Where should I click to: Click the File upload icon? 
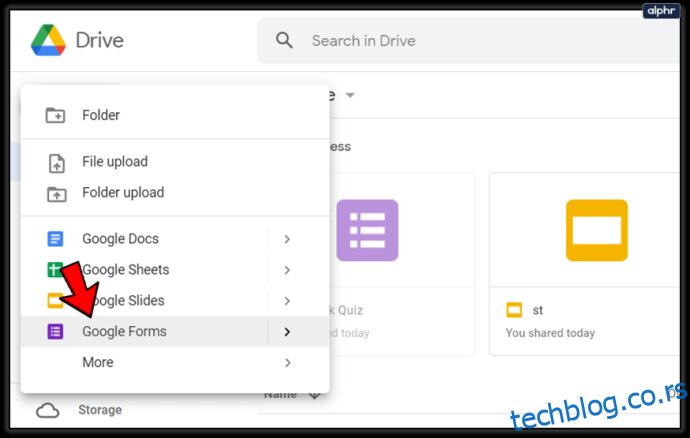(56, 163)
